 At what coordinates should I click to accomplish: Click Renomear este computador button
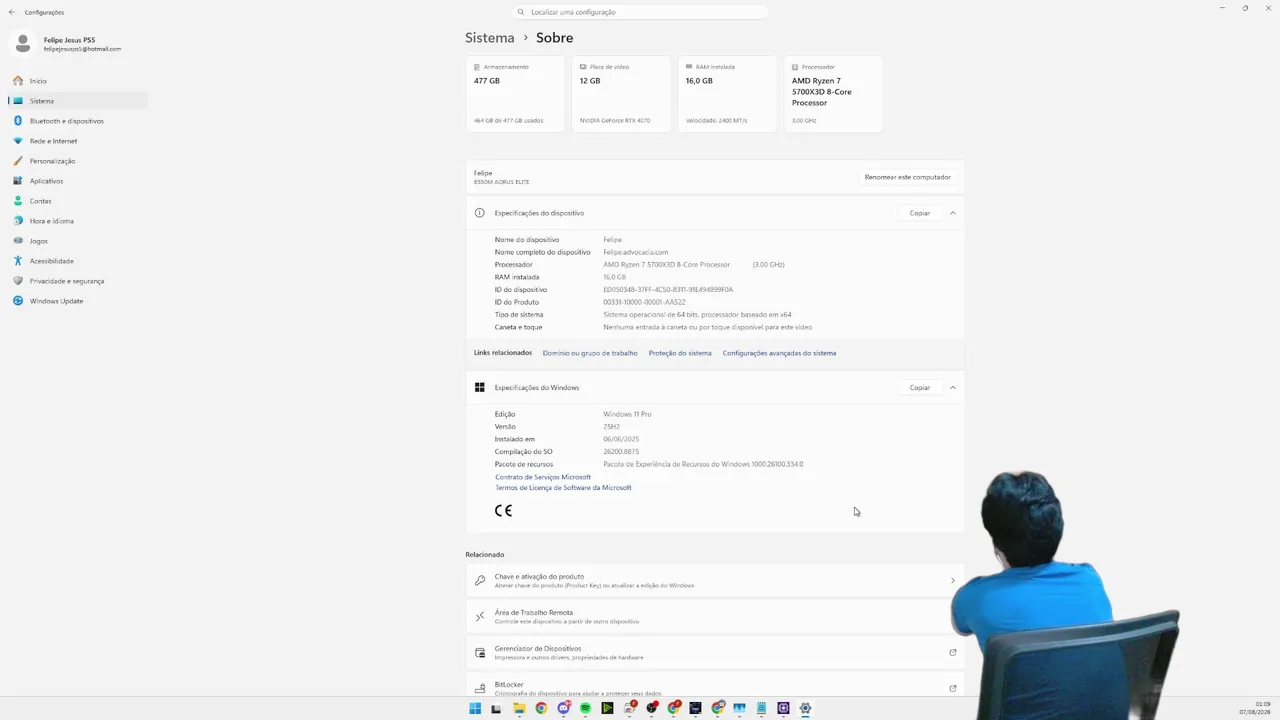pos(908,177)
